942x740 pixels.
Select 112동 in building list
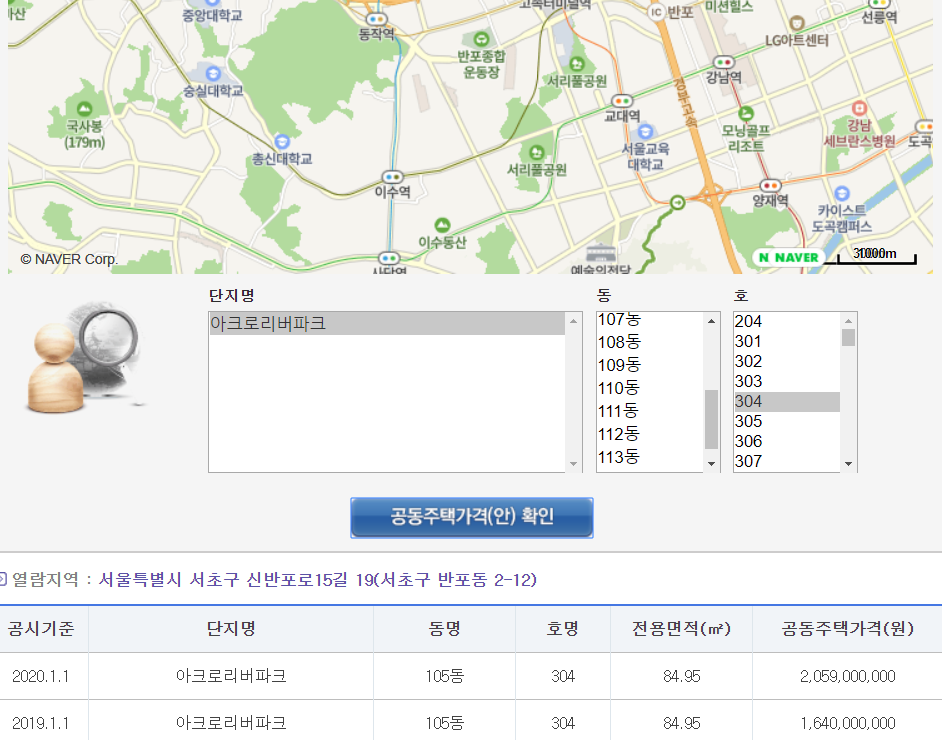click(649, 434)
